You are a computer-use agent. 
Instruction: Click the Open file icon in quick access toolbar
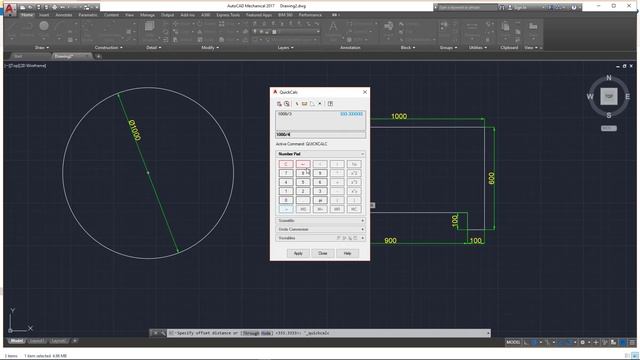click(30, 7)
